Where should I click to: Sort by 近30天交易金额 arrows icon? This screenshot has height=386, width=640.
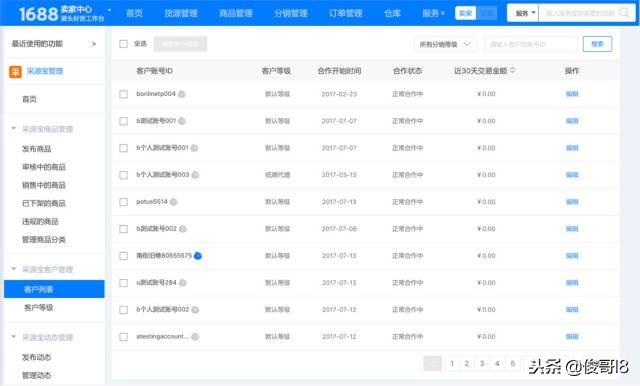pyautogui.click(x=512, y=70)
